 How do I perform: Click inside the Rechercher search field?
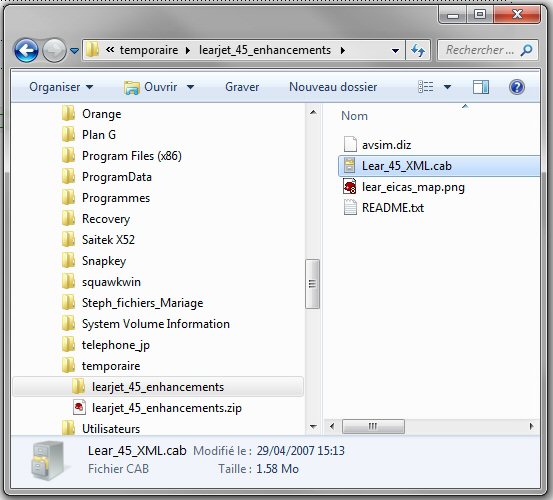(479, 50)
